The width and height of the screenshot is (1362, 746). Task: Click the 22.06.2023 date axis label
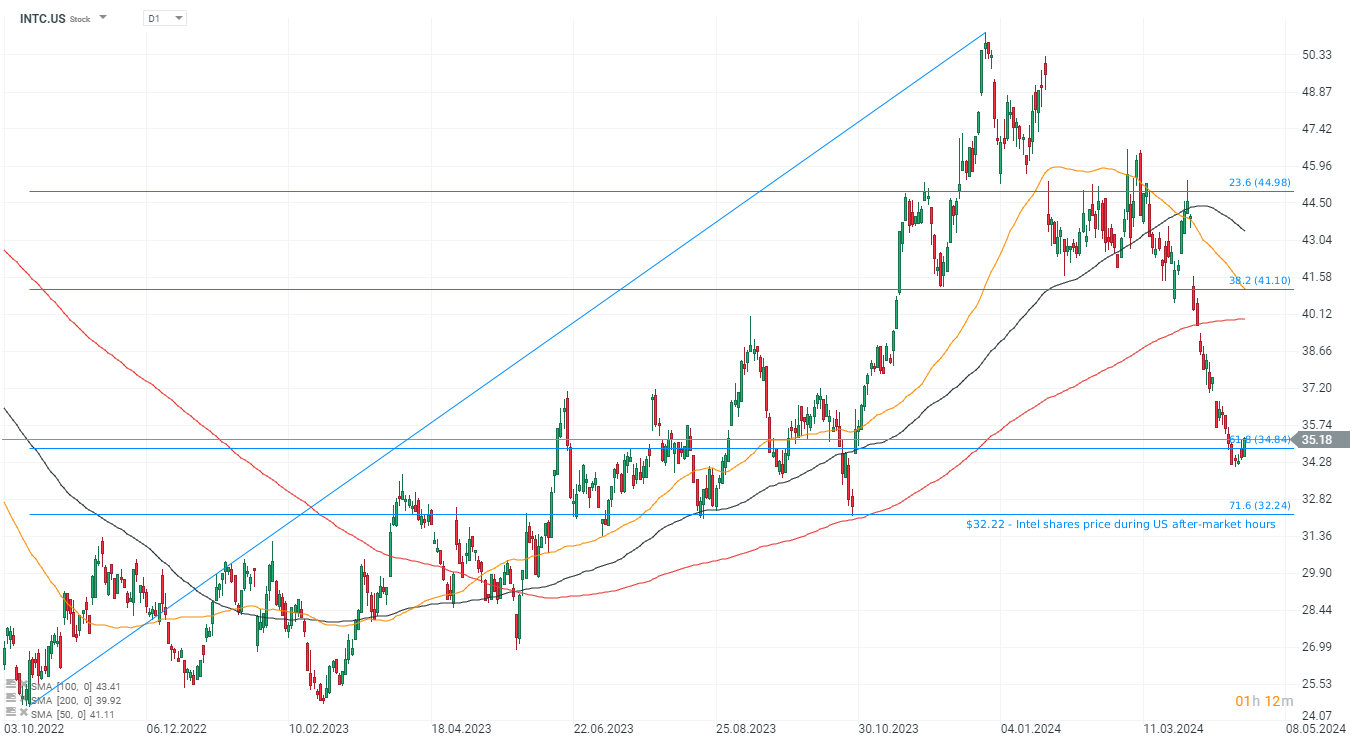pos(605,728)
